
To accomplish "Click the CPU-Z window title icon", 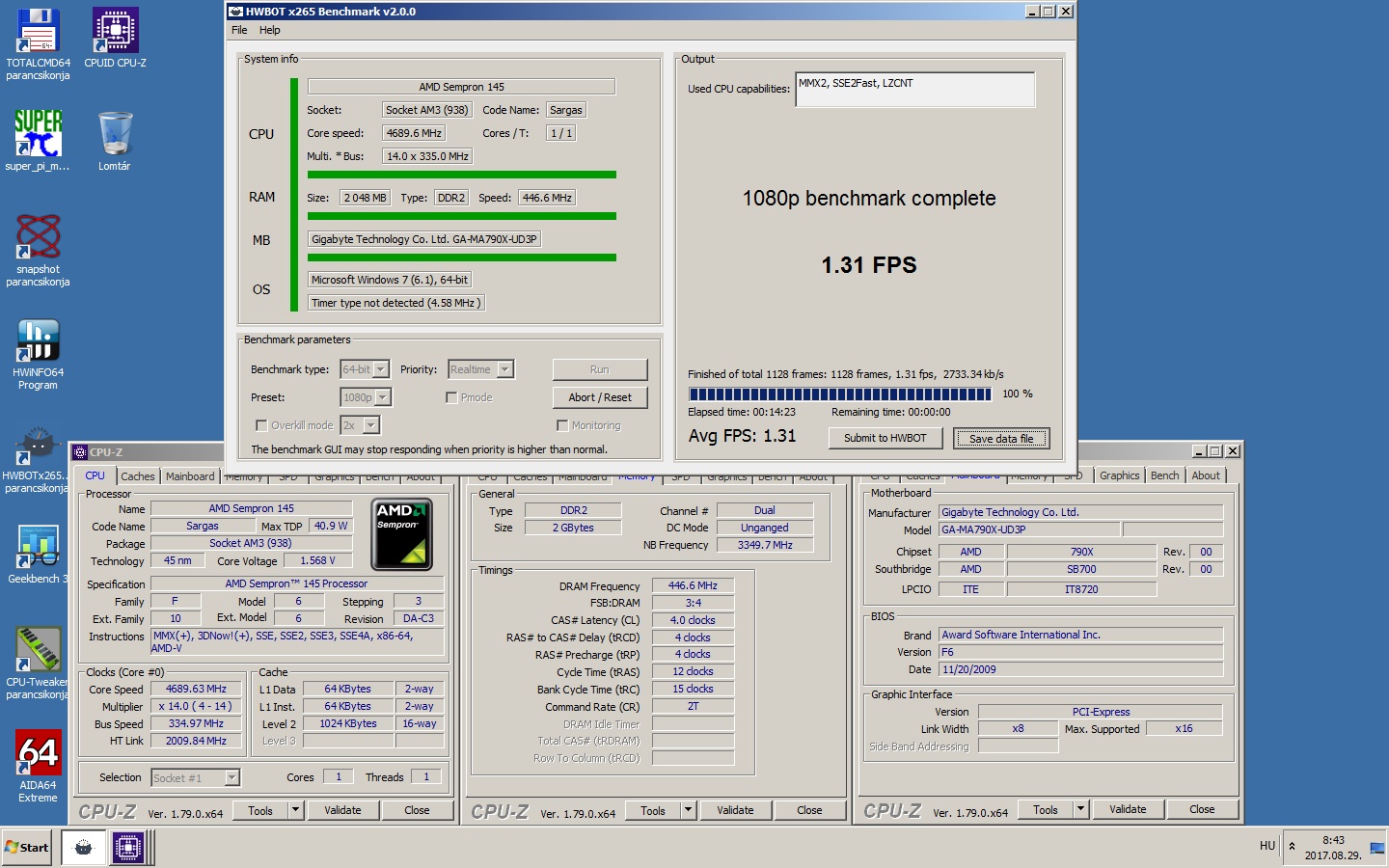I will (x=79, y=451).
